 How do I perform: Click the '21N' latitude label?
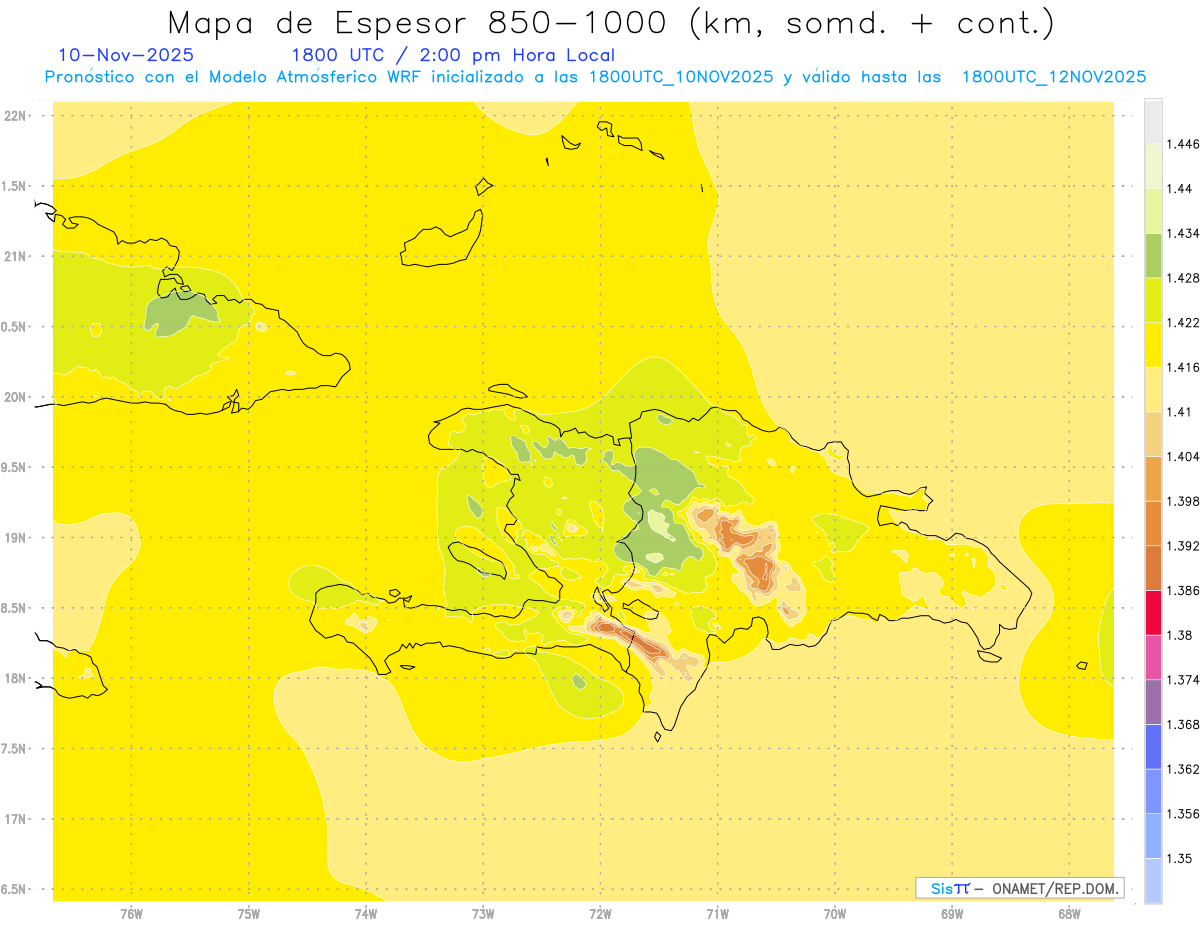(x=15, y=257)
